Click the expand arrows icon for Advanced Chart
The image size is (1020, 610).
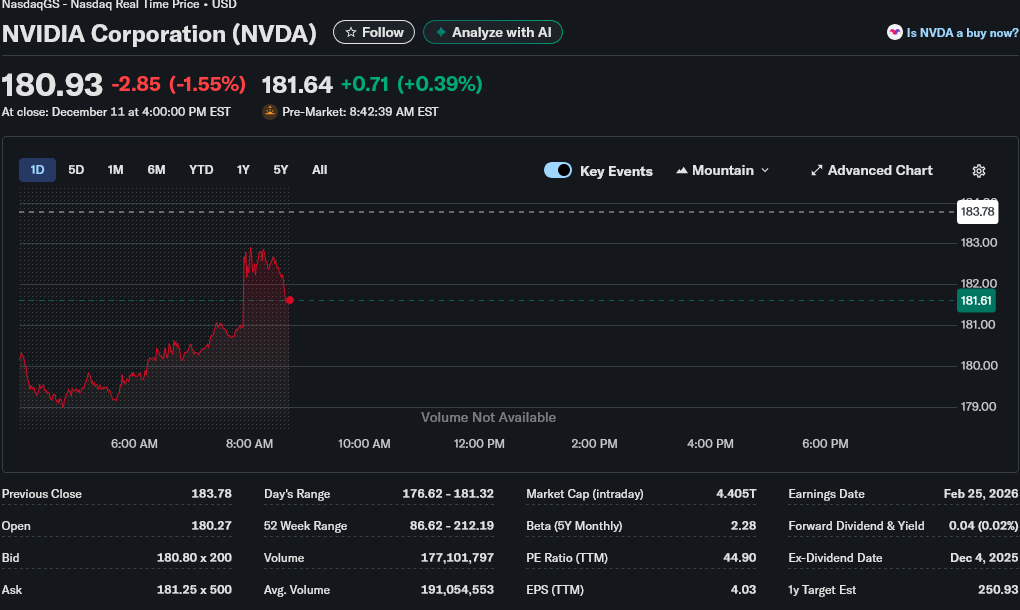pos(816,170)
